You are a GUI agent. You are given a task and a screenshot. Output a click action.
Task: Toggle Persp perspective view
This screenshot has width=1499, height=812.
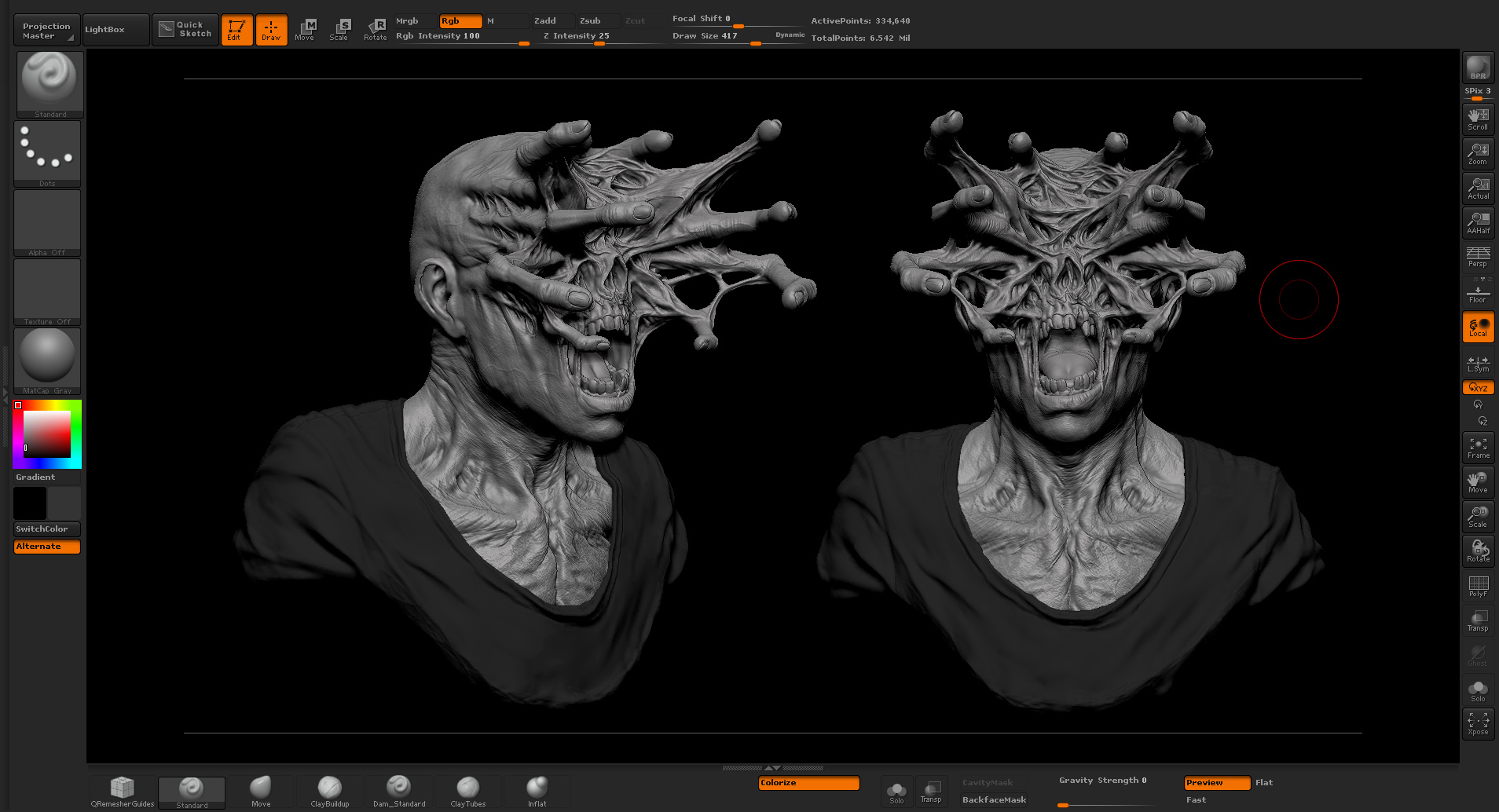(1478, 257)
